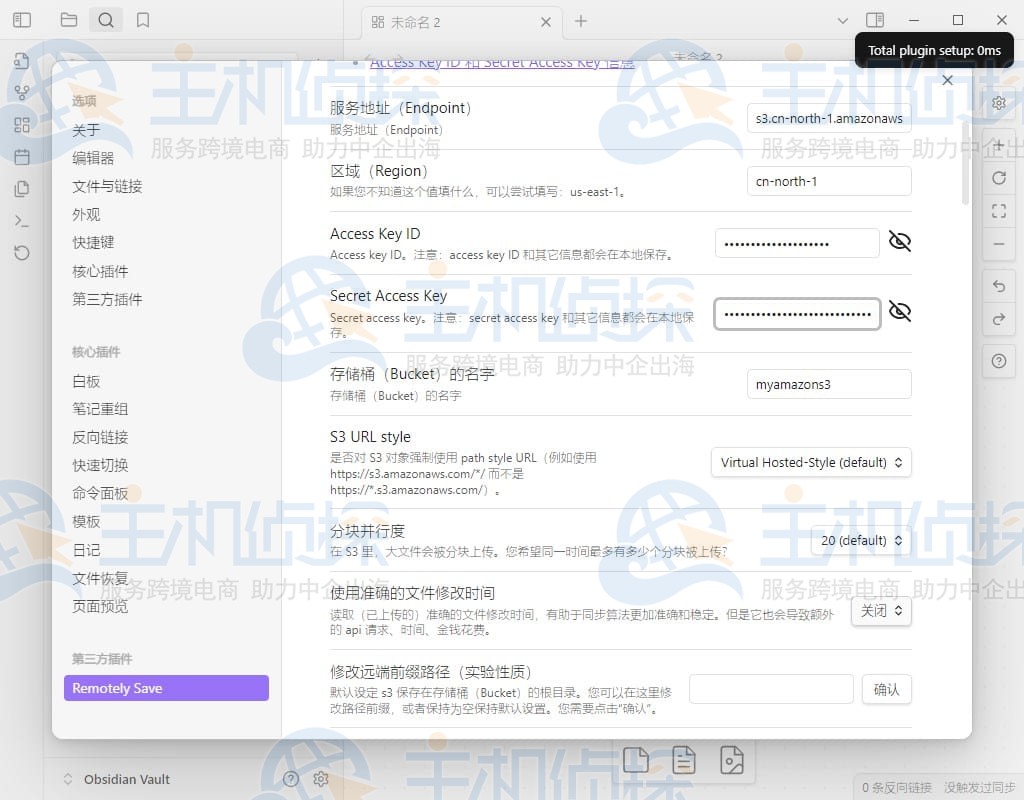Click the bookmark icon in top toolbar
This screenshot has height=800, width=1024.
tap(142, 19)
